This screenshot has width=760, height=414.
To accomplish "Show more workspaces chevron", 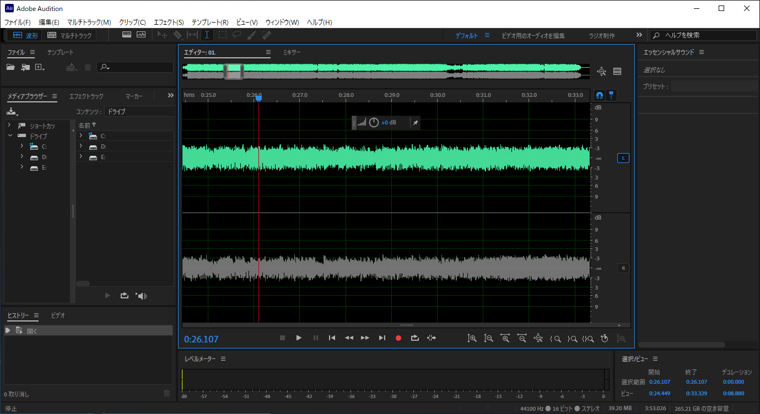I will (639, 35).
